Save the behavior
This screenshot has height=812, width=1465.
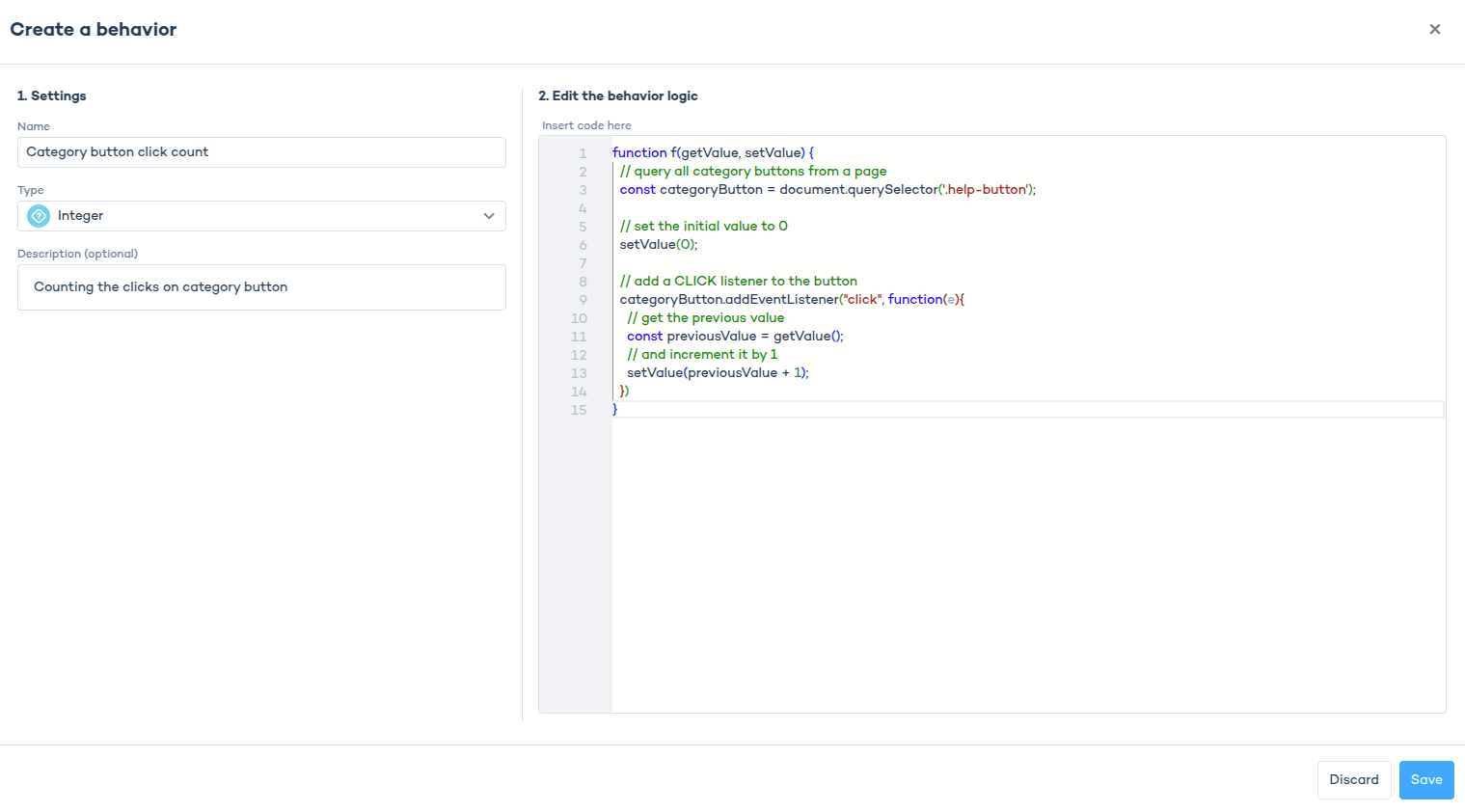1425,779
